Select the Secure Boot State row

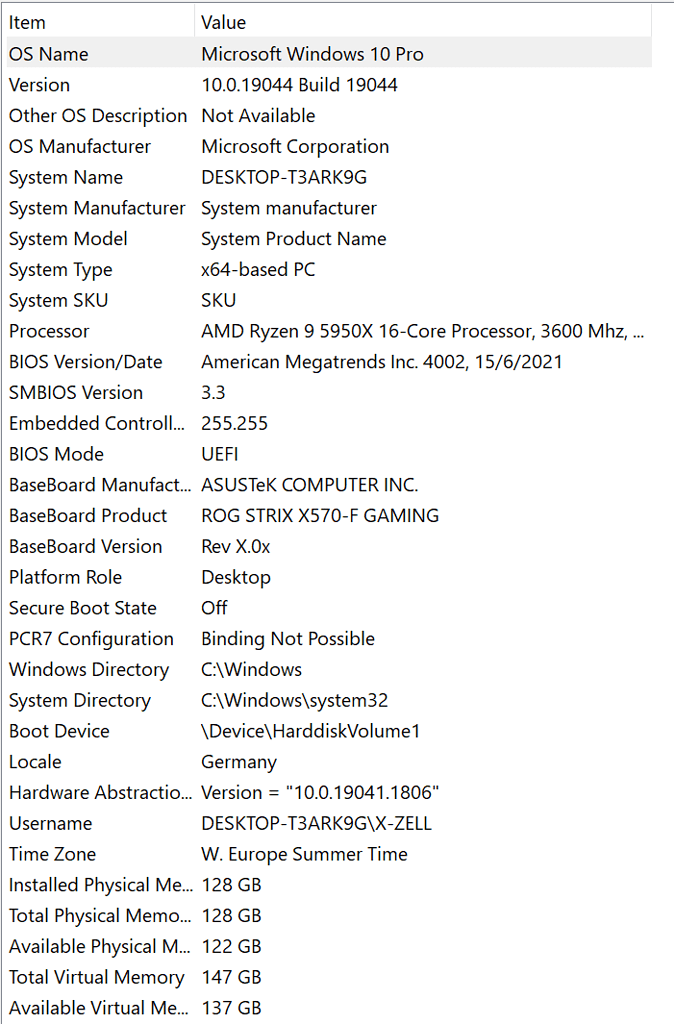click(x=329, y=607)
